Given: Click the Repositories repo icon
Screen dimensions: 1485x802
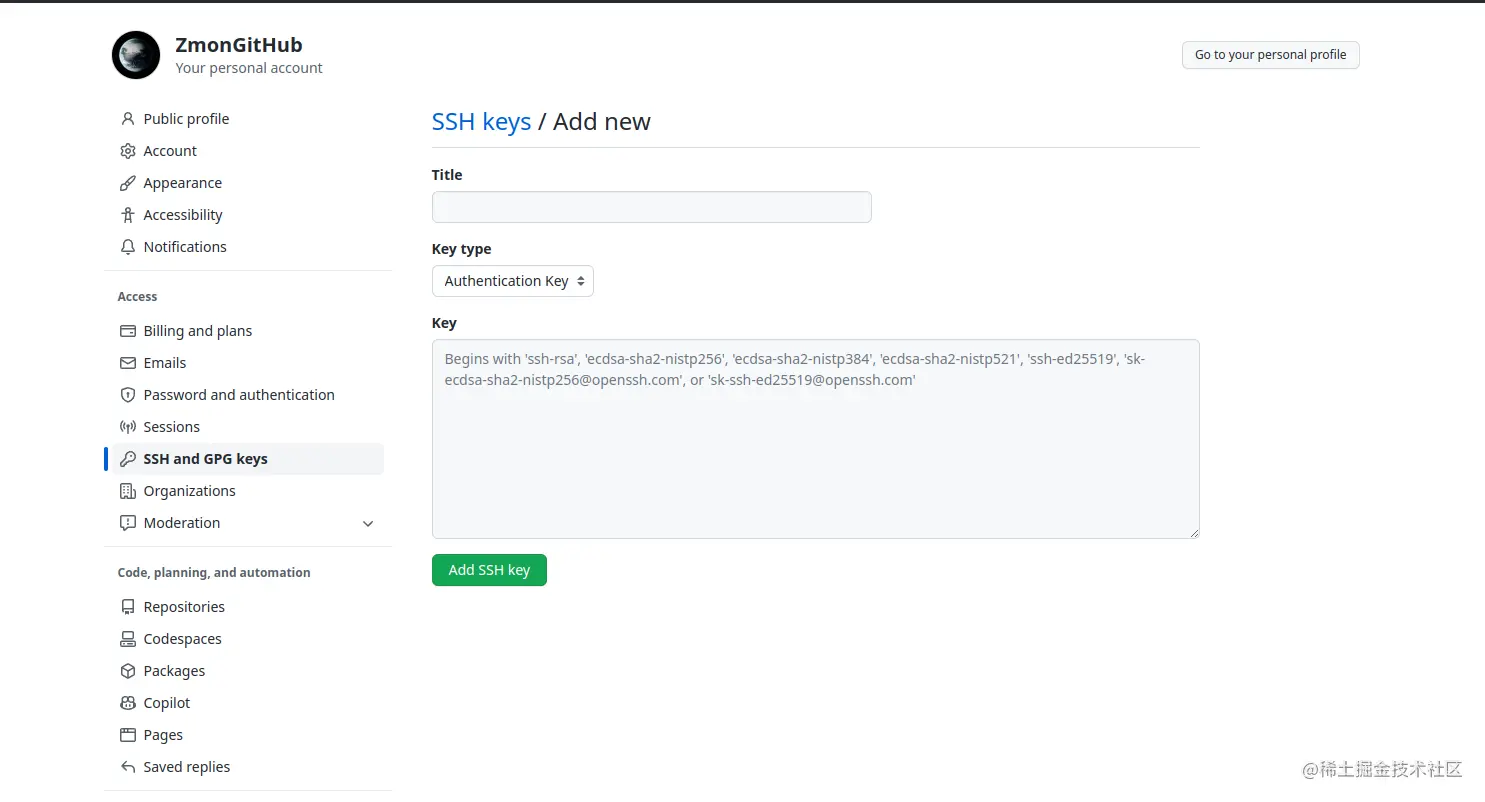Looking at the screenshot, I should click(128, 607).
